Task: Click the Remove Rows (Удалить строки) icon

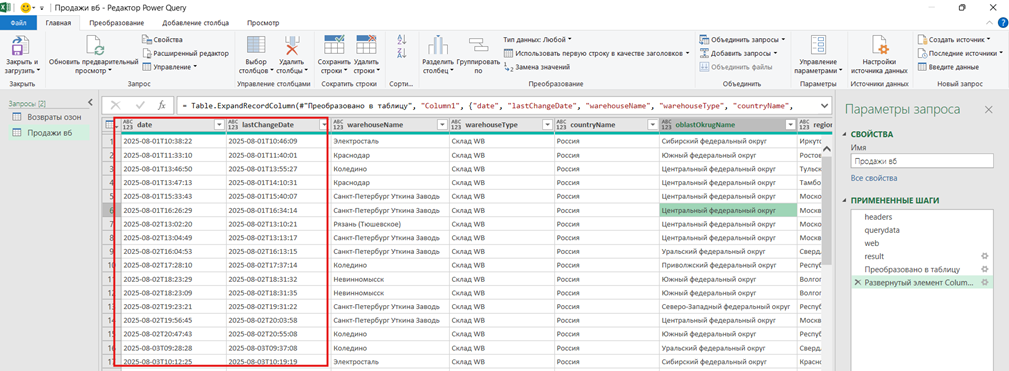Action: coord(366,46)
